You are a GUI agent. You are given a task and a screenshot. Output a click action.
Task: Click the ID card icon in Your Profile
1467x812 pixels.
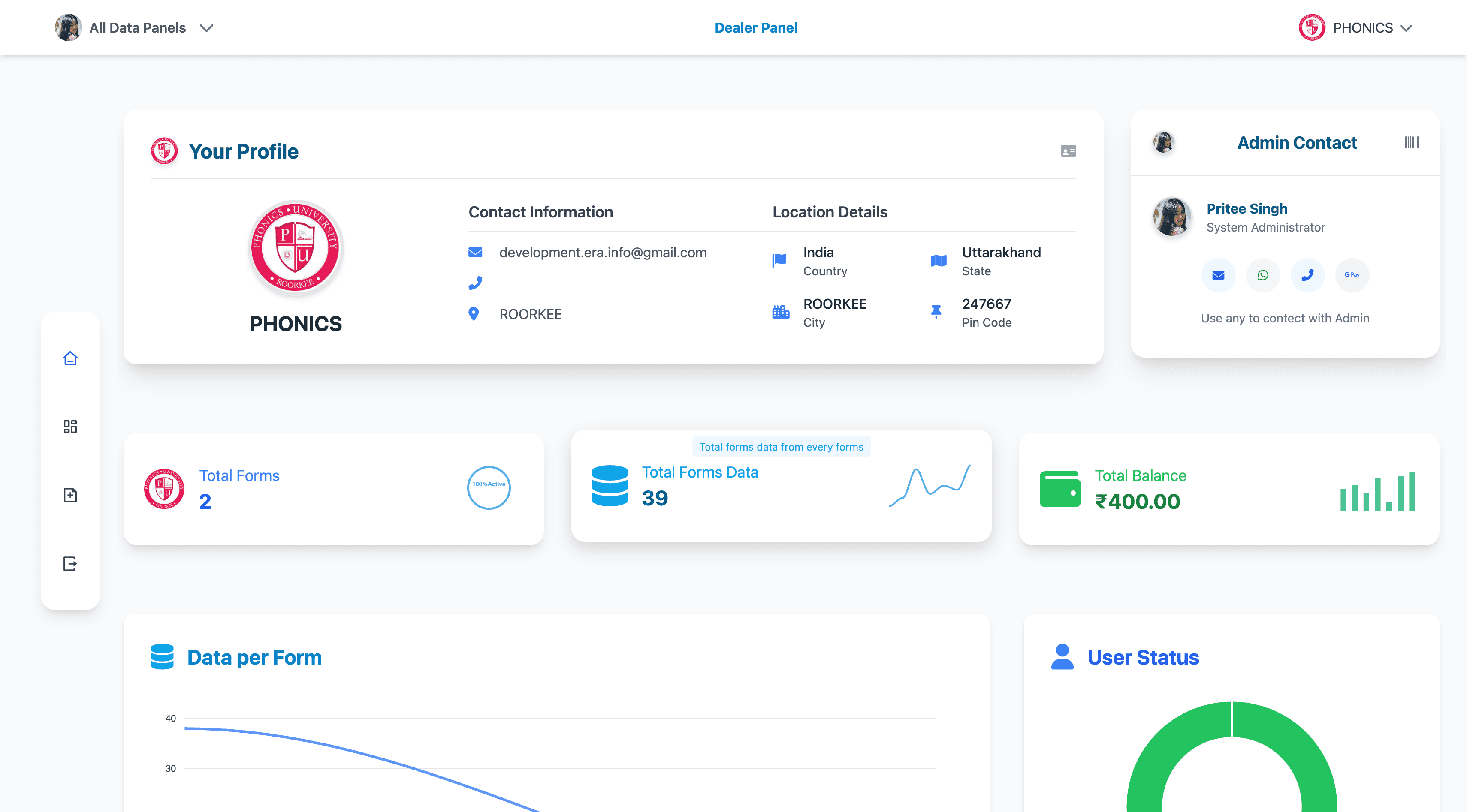click(x=1068, y=151)
